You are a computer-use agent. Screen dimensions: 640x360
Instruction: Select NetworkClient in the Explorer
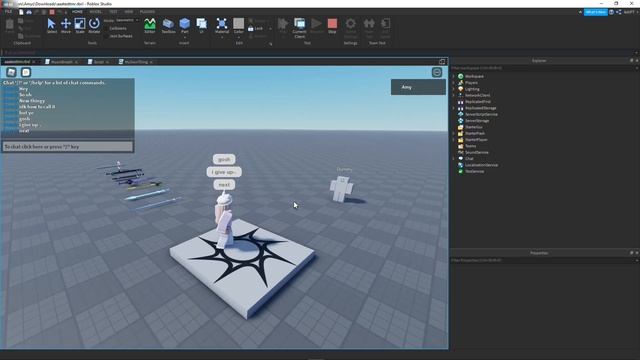[x=477, y=95]
